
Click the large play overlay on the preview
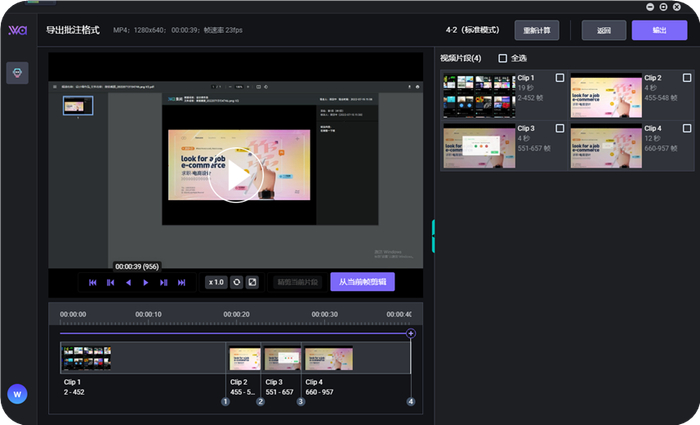point(236,175)
